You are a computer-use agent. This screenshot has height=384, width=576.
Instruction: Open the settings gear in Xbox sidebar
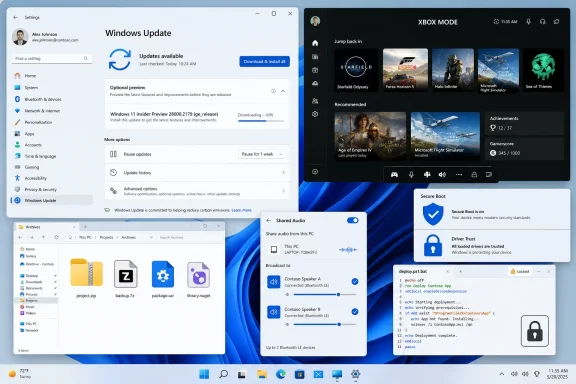pos(315,114)
